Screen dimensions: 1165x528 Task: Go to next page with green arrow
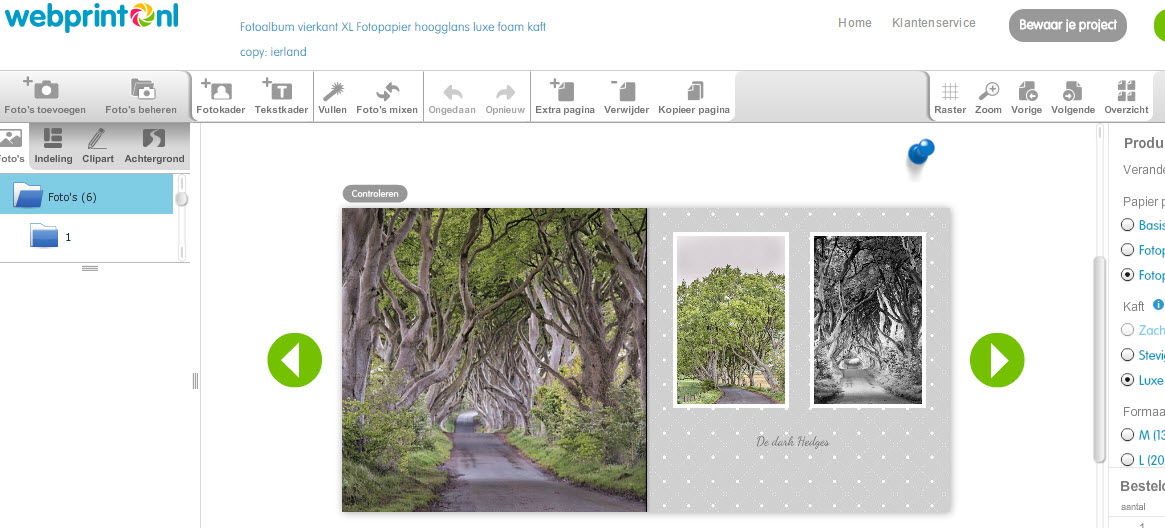tap(997, 360)
